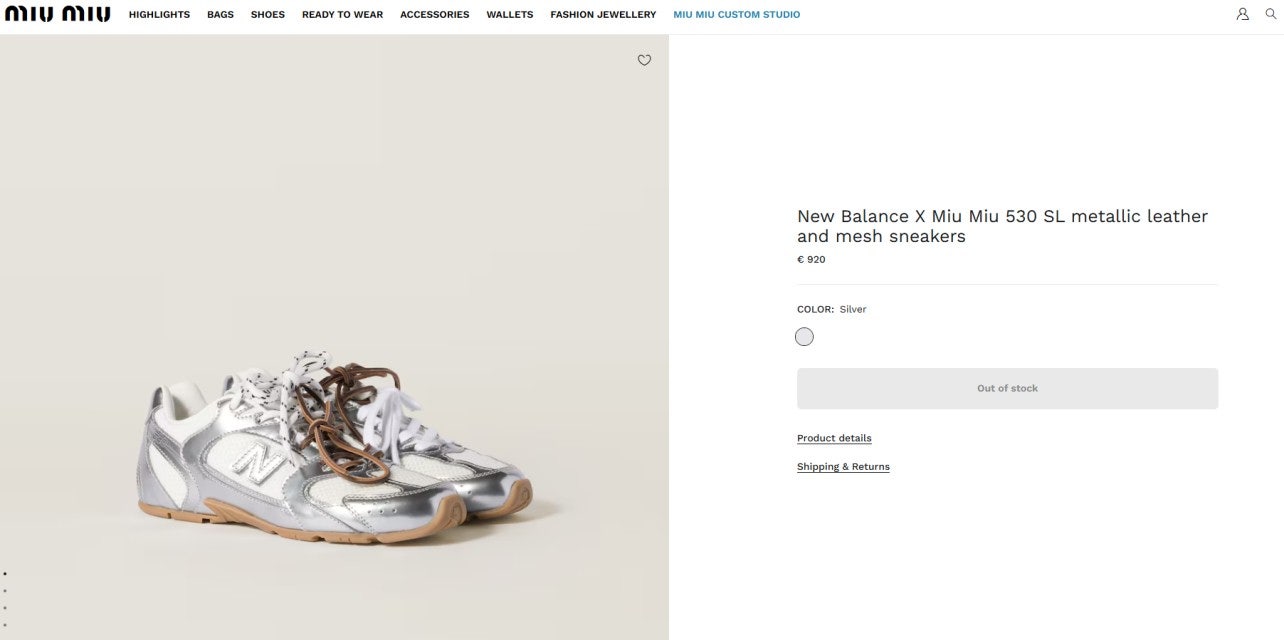Viewport: 1284px width, 640px height.
Task: Expand Shipping & Returns information
Action: click(843, 467)
